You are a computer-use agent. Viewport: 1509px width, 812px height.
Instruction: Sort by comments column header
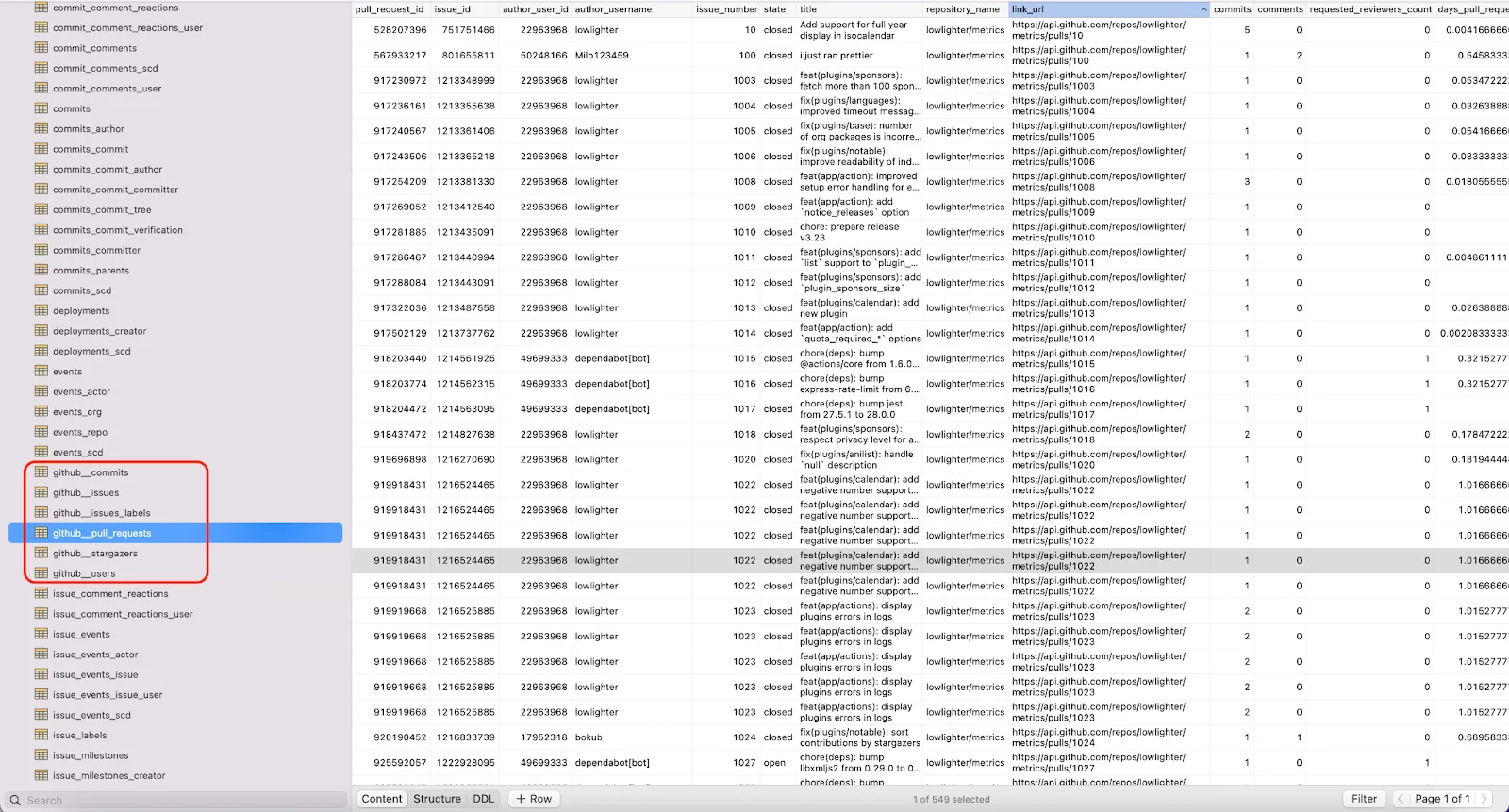tap(1280, 9)
